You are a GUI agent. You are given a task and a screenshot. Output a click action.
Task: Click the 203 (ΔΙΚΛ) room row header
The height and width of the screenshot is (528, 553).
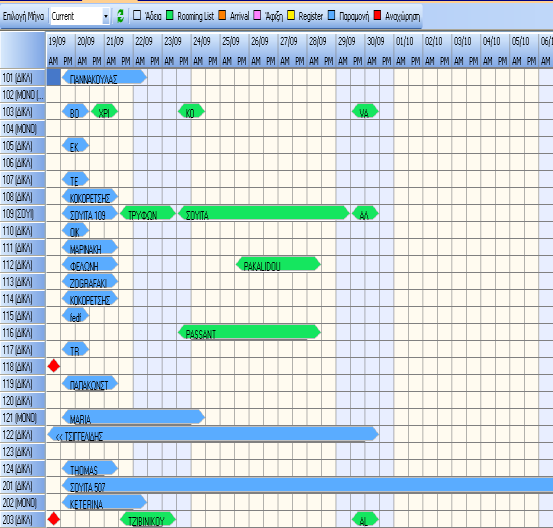23,519
